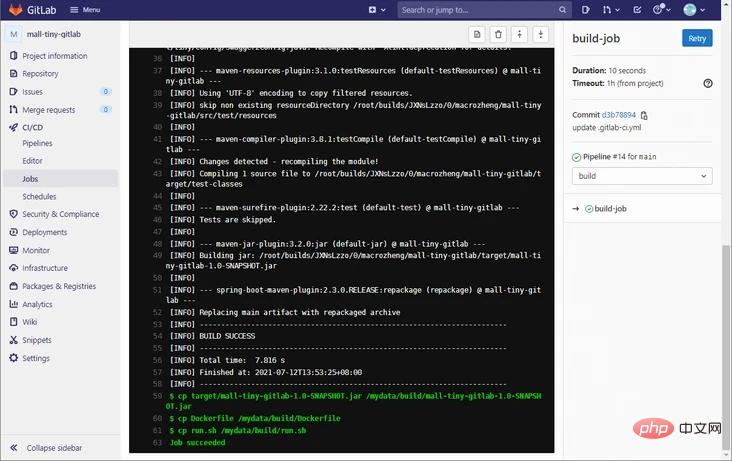
Task: Click the GitLab fox logo
Action: pyautogui.click(x=15, y=9)
